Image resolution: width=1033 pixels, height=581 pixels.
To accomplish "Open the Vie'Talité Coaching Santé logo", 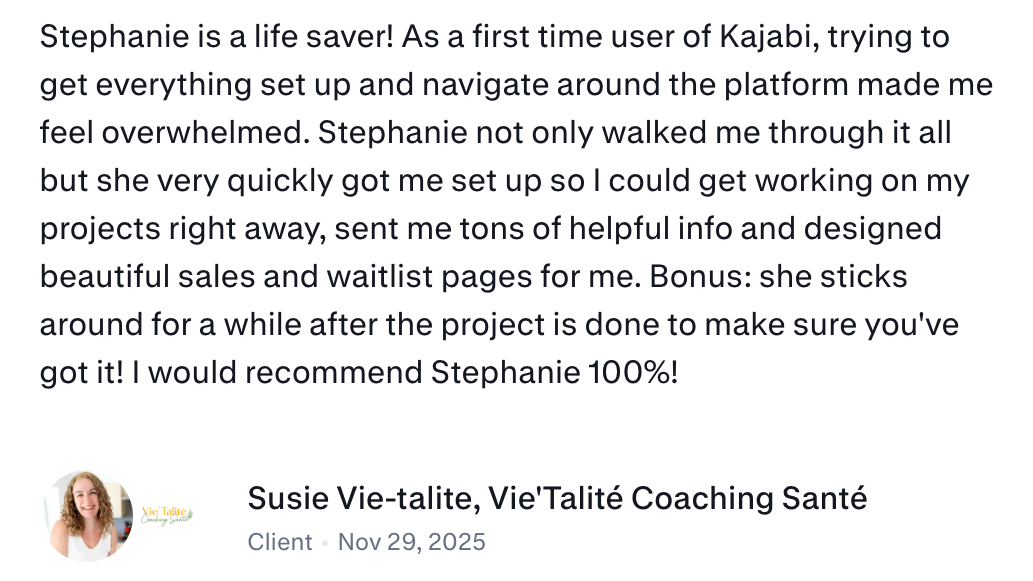I will 167,516.
